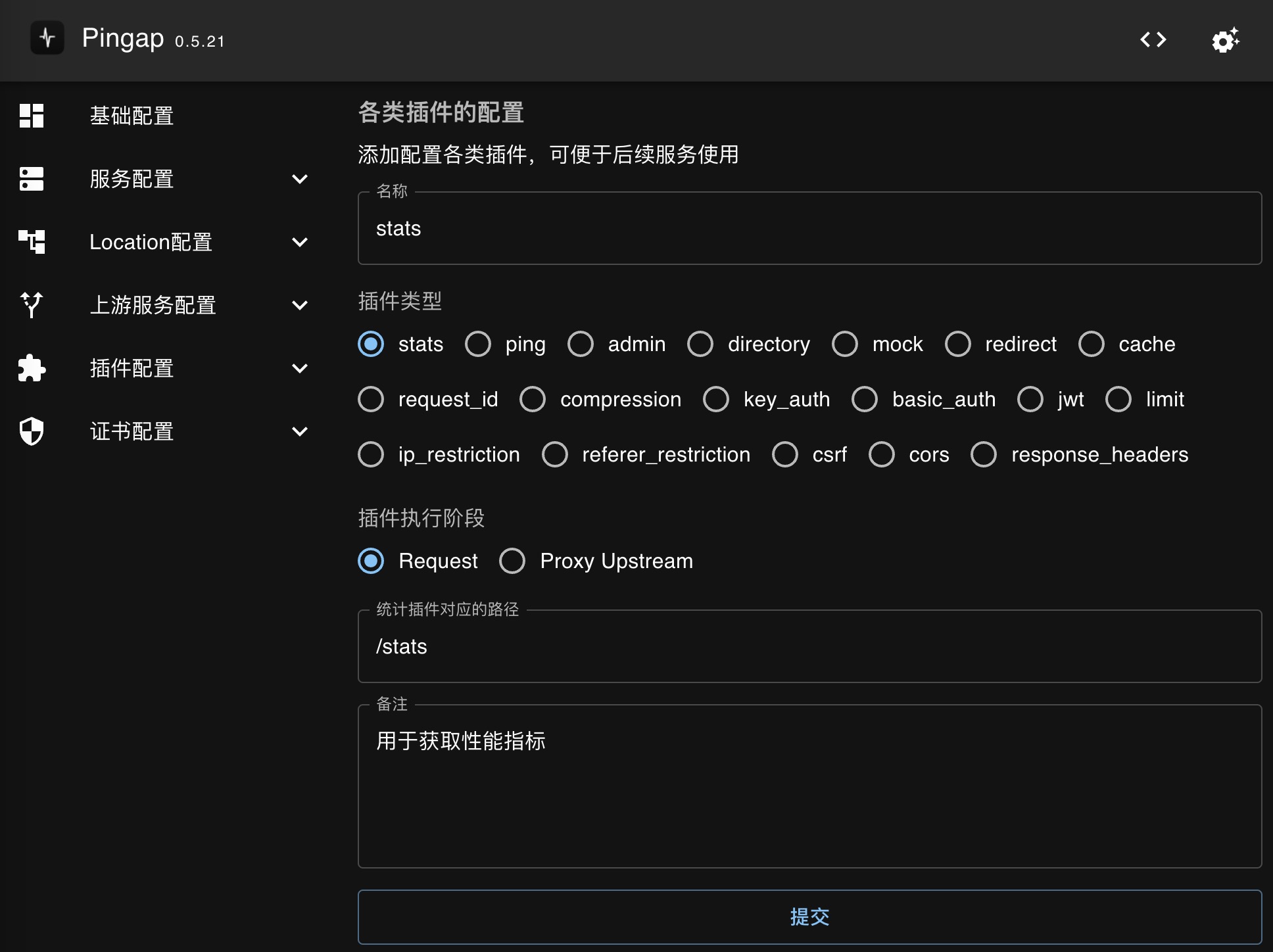The image size is (1273, 952).
Task: Select the request_id plugin type
Action: 371,399
